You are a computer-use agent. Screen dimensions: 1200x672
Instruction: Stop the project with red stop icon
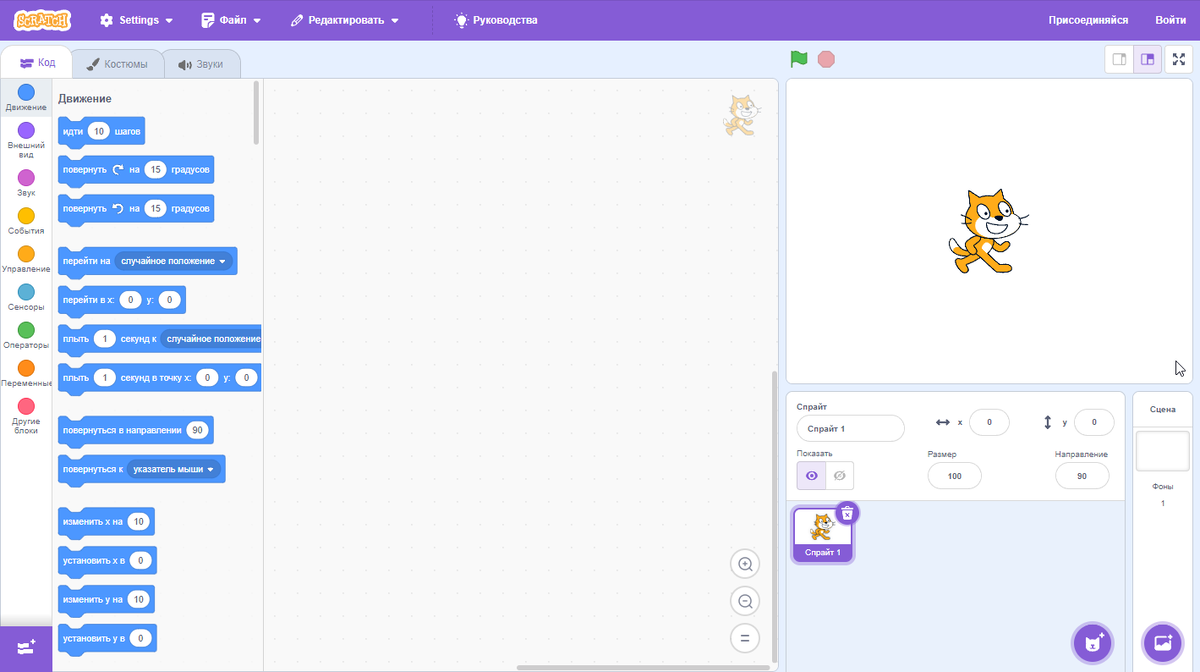click(826, 59)
